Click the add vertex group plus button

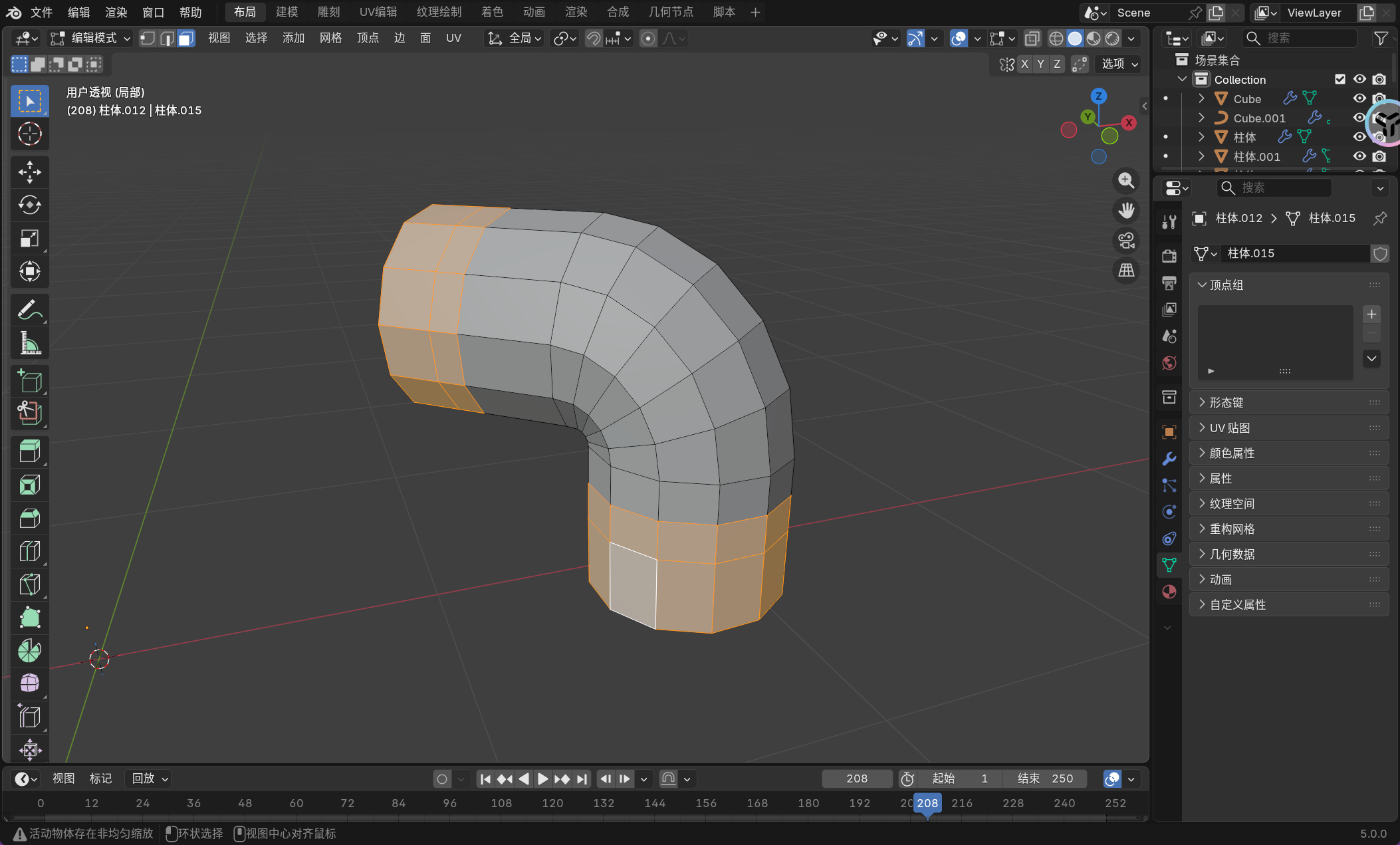tap(1371, 314)
